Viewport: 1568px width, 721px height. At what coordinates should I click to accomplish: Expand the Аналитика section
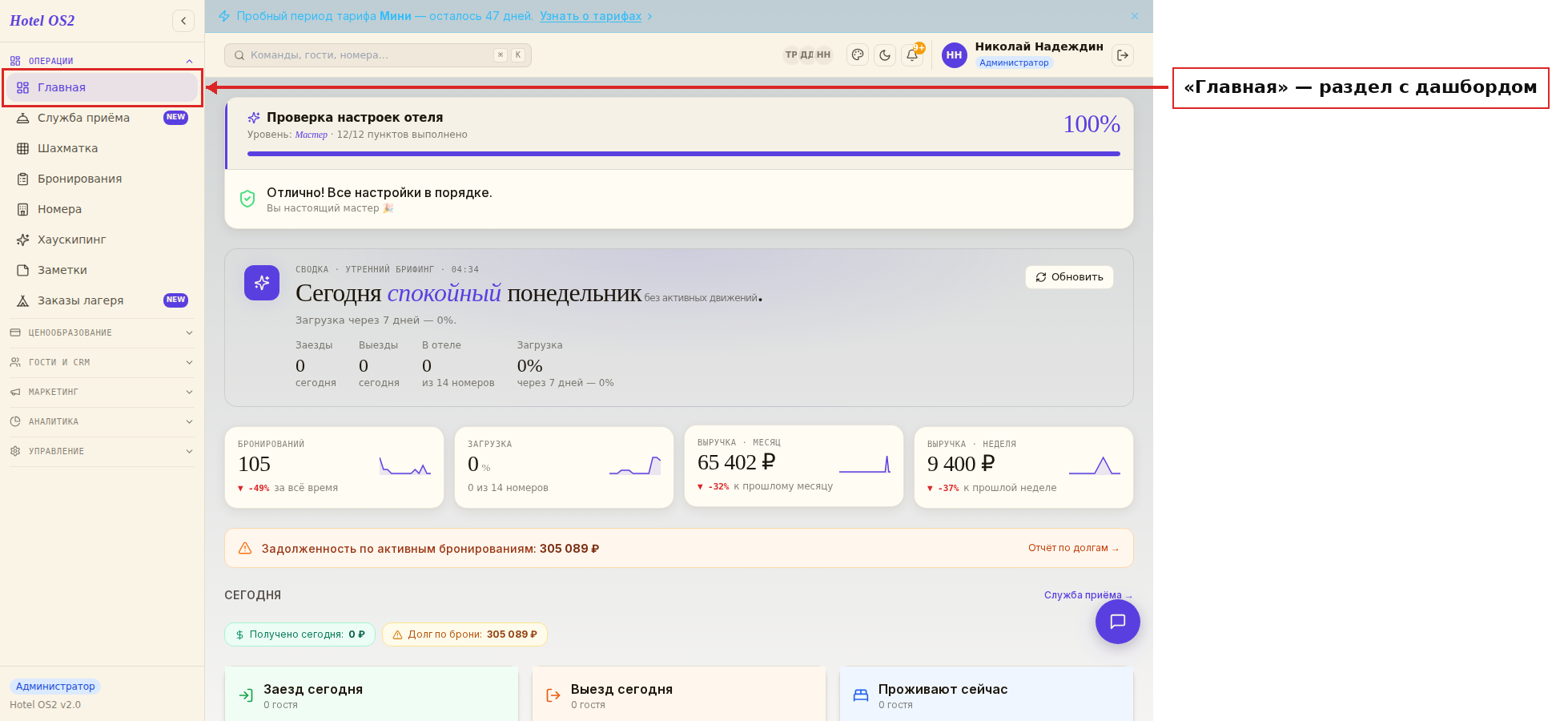point(102,421)
